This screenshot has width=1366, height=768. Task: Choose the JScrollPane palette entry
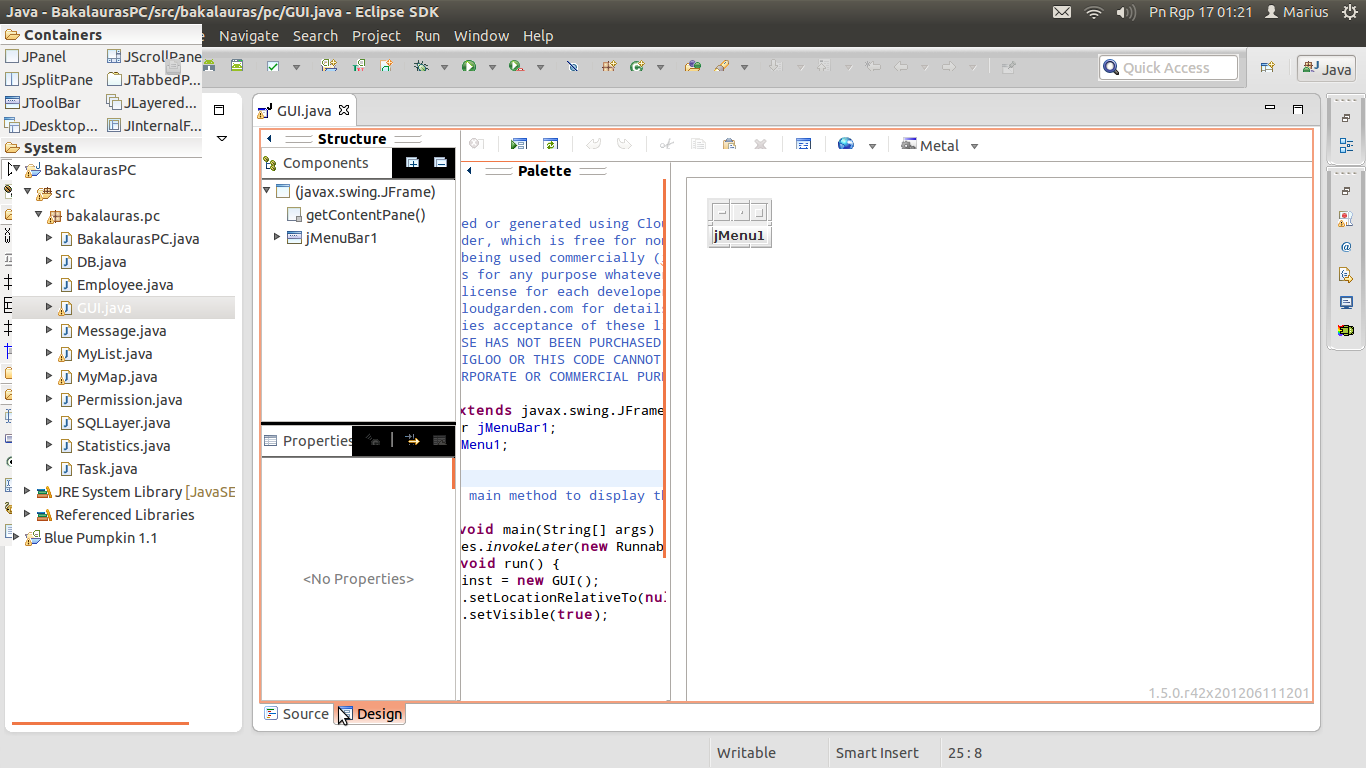[154, 57]
